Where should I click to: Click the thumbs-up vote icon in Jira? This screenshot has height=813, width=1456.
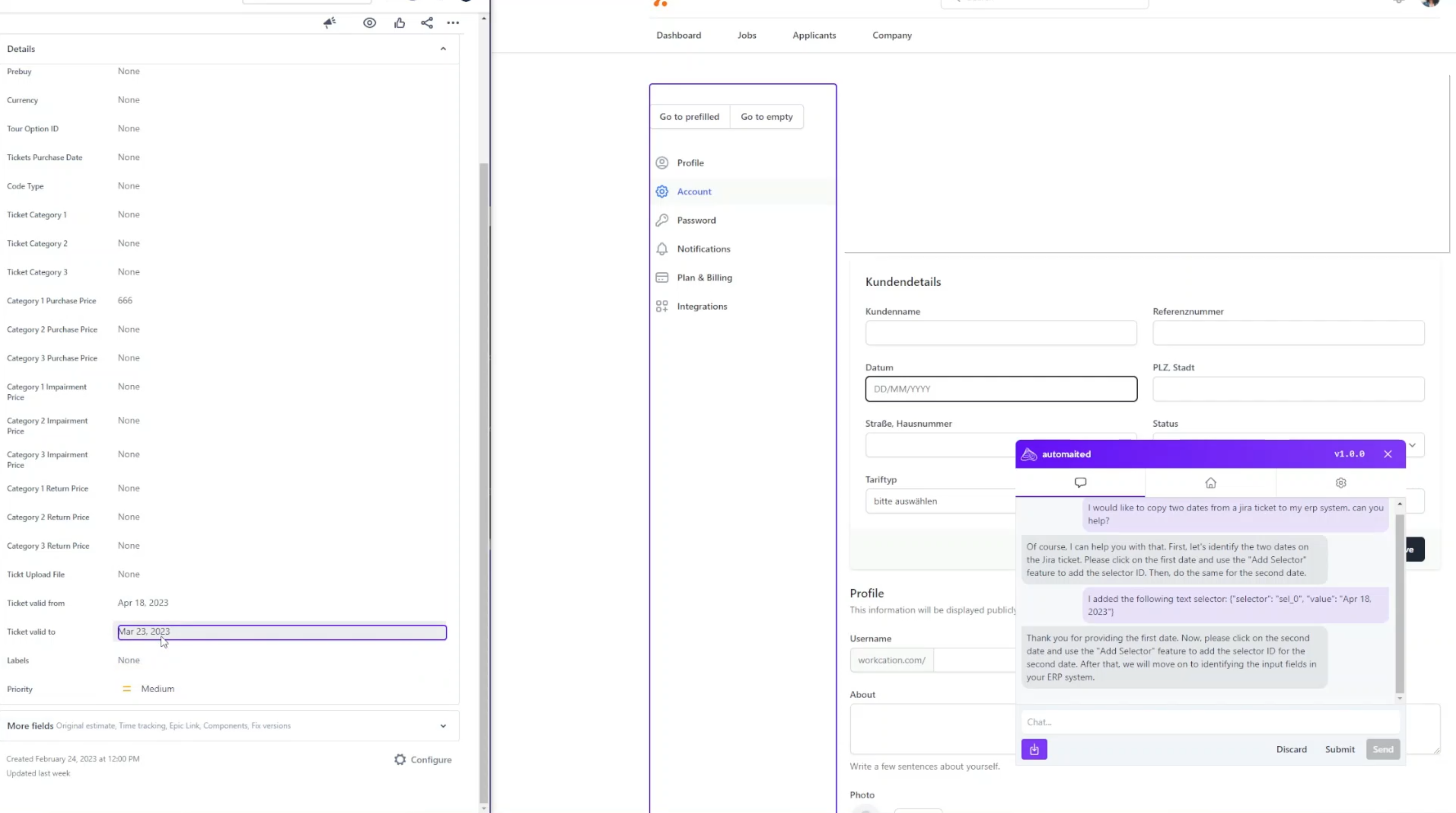pos(400,23)
